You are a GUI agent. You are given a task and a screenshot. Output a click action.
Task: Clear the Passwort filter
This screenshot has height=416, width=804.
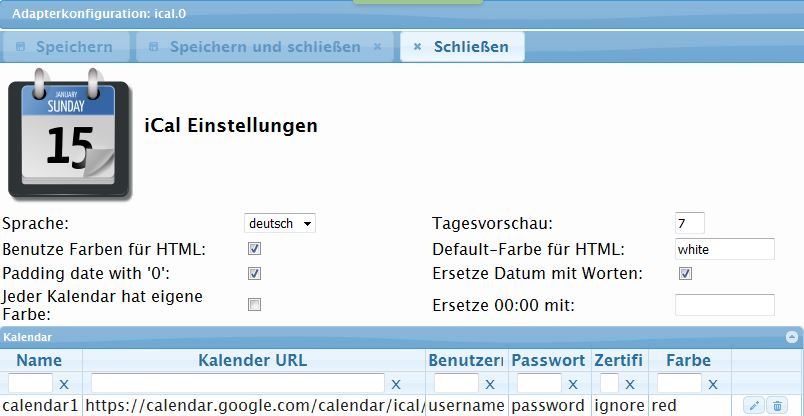pos(573,384)
